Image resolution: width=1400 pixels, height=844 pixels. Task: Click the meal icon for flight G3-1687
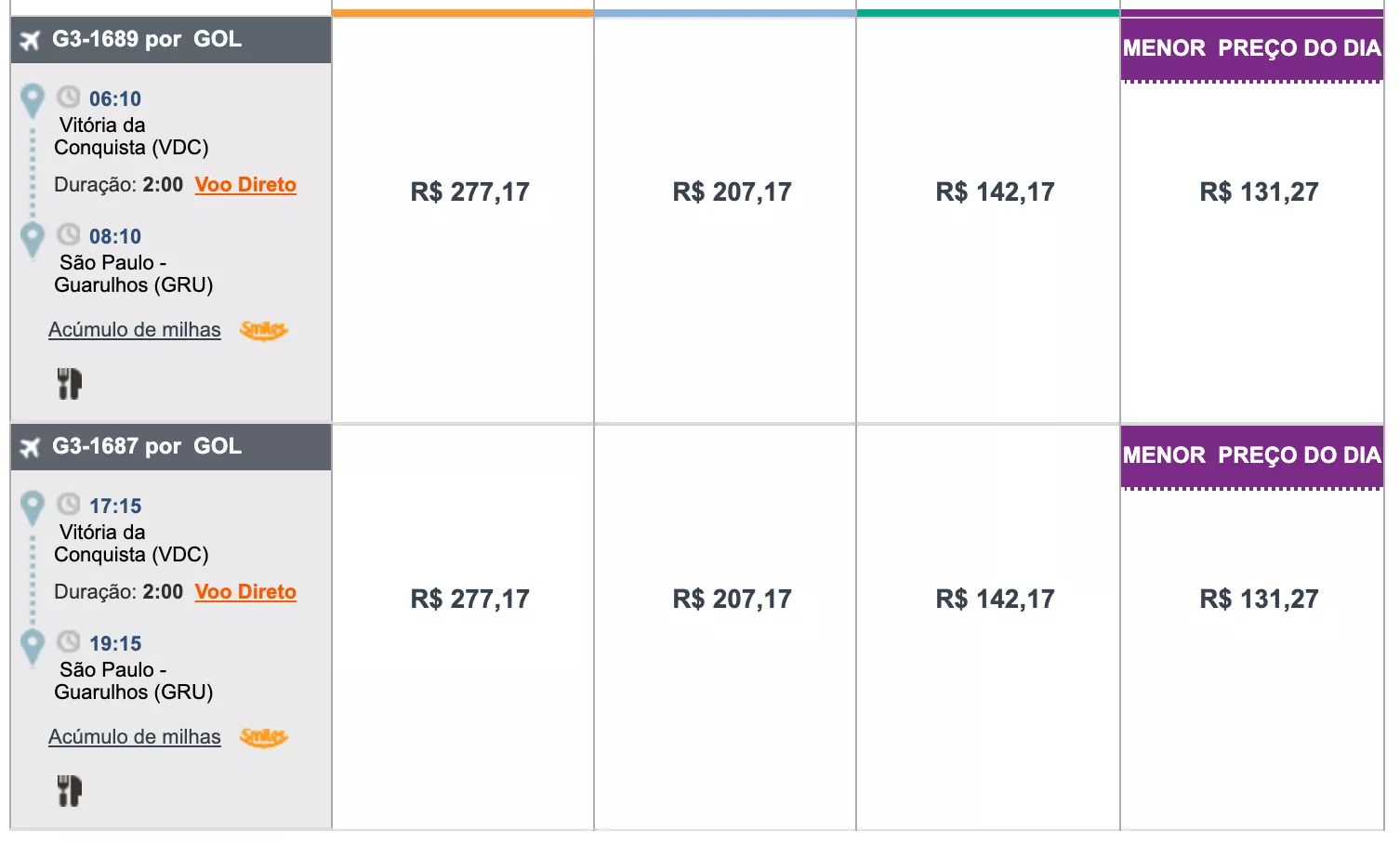pos(70,790)
